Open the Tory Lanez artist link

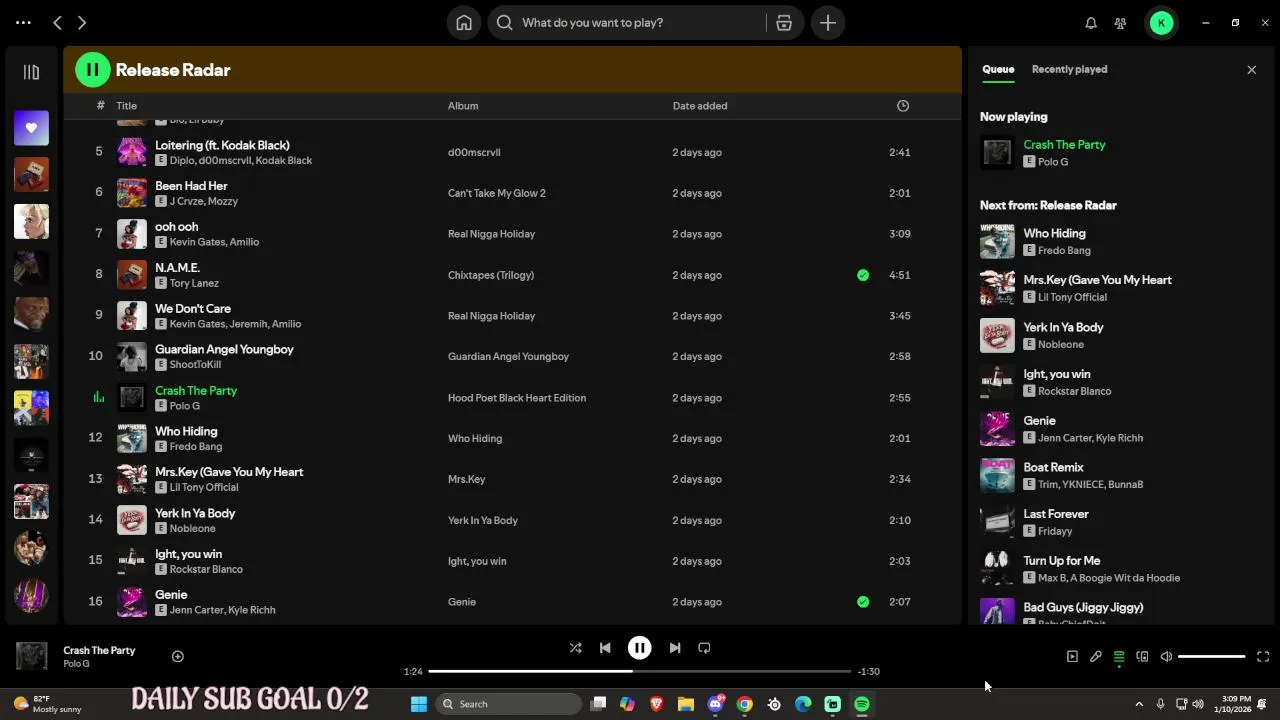(x=194, y=283)
